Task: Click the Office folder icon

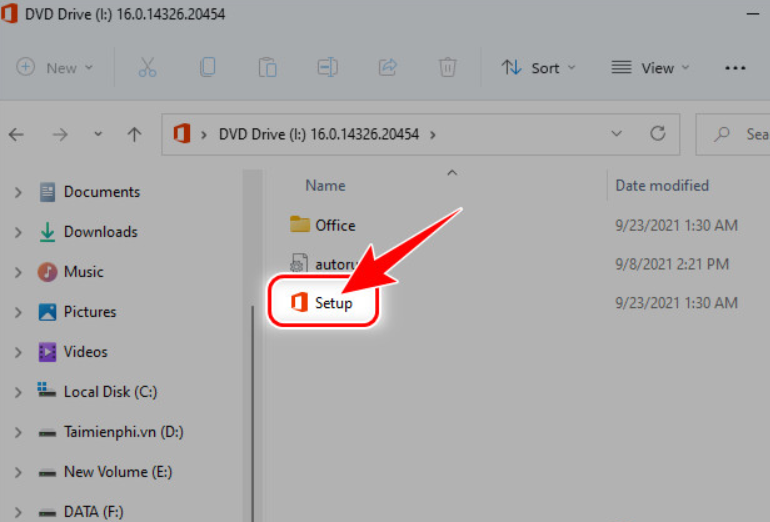Action: click(x=300, y=224)
